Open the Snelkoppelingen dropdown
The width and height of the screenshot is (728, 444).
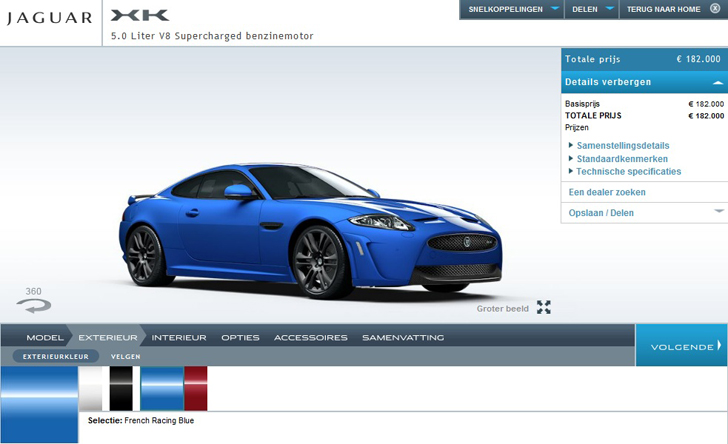512,9
